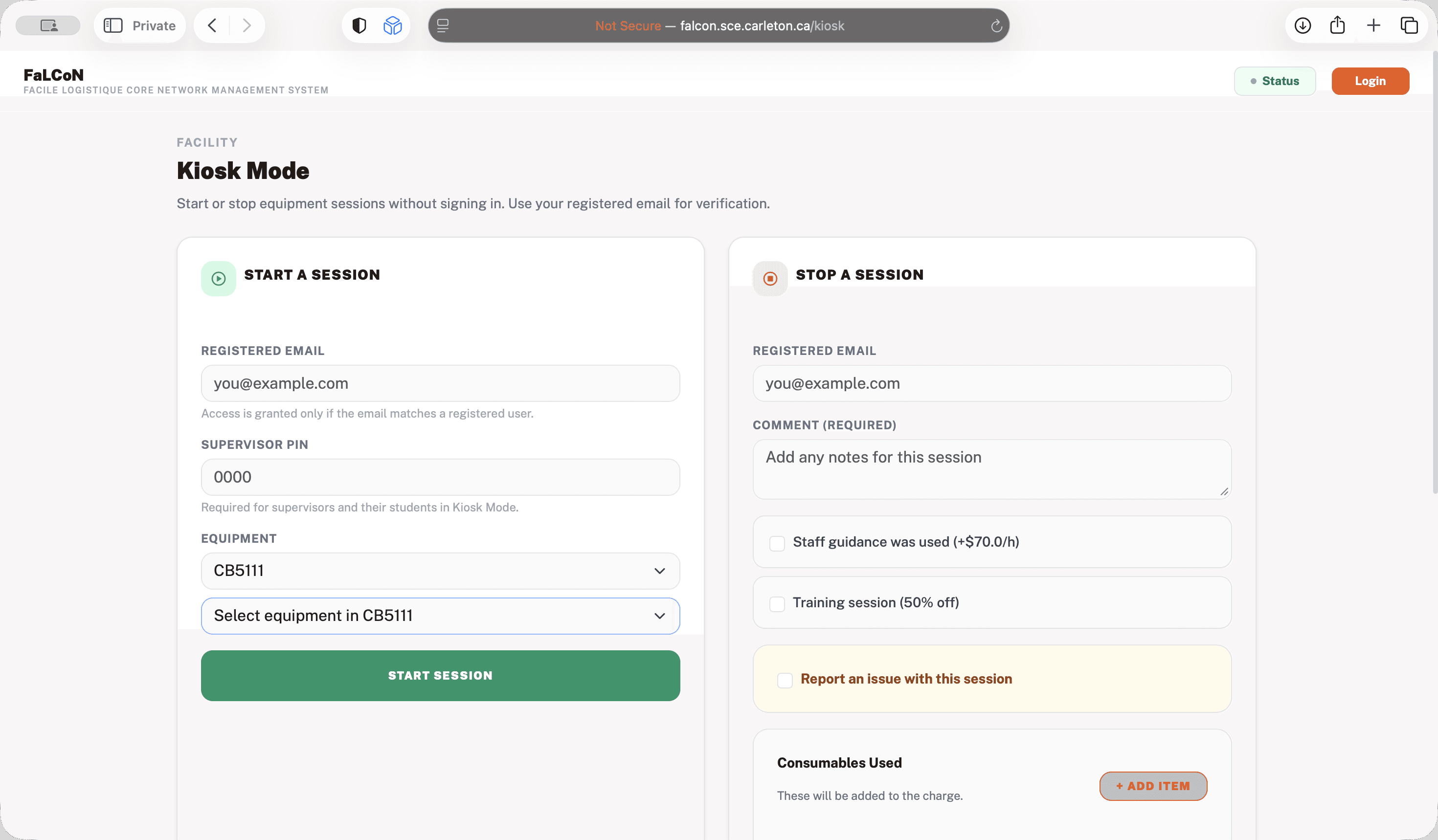Viewport: 1438px width, 840px height.
Task: Tick Report an issue with this session
Action: click(x=785, y=680)
